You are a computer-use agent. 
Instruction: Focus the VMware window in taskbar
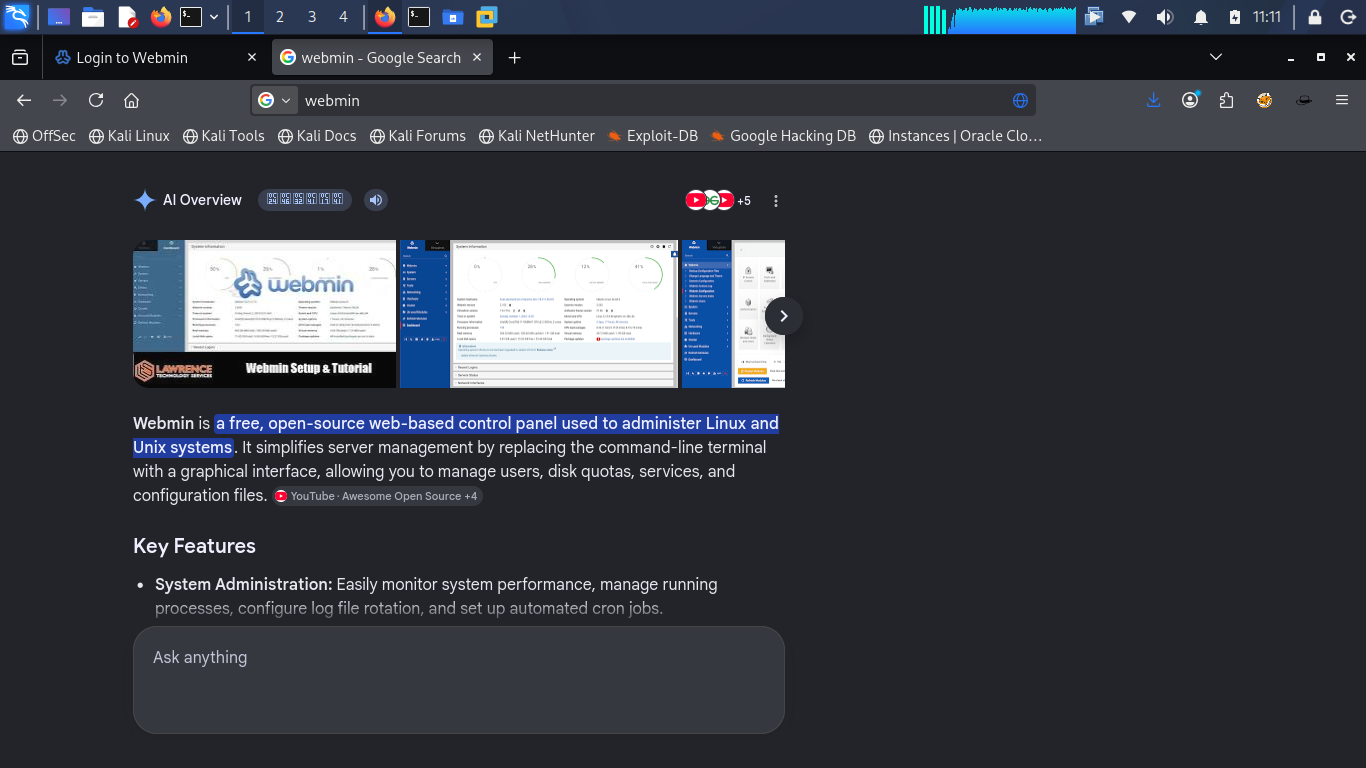(x=487, y=17)
